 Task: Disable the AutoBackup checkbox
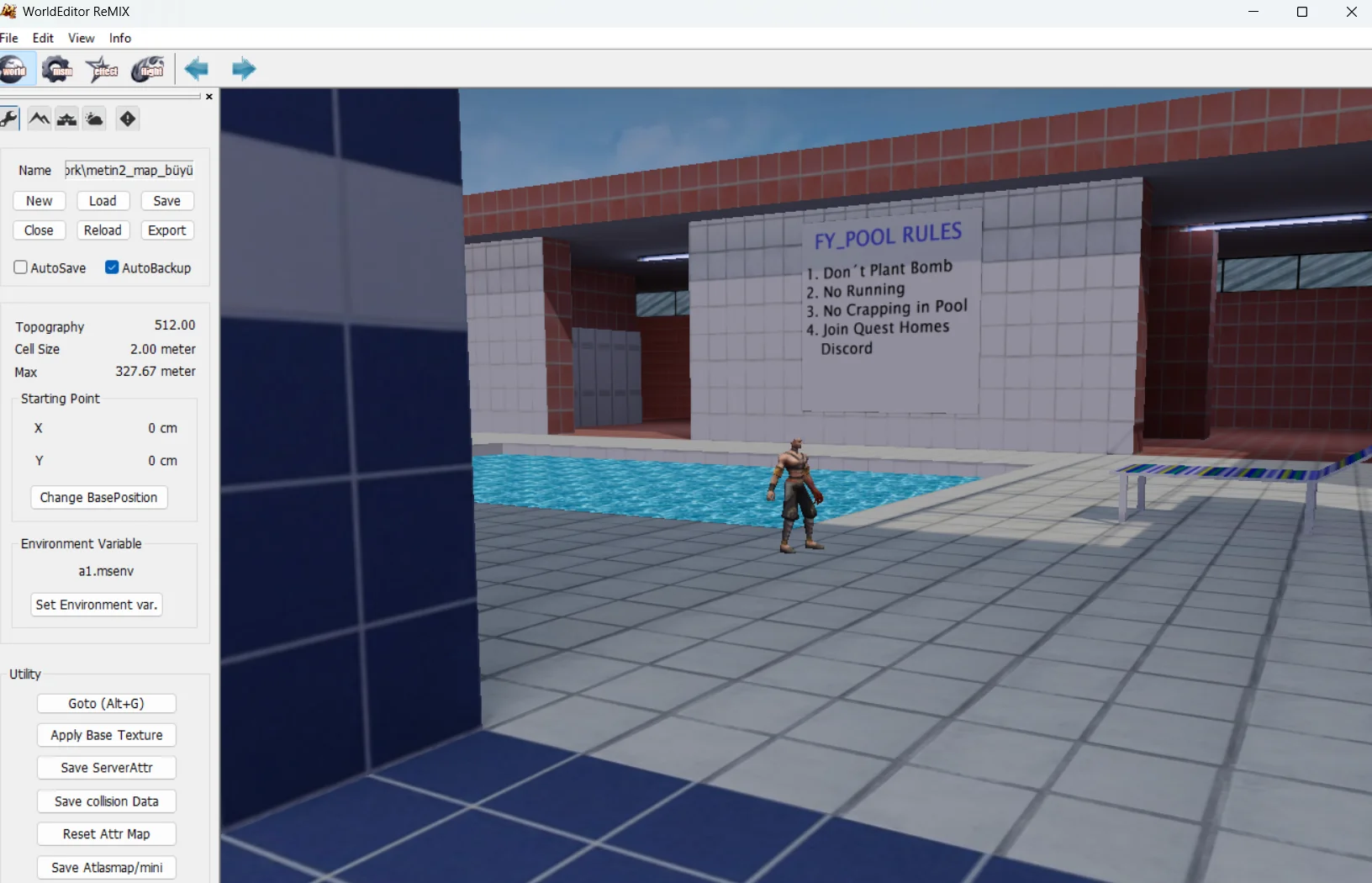112,267
